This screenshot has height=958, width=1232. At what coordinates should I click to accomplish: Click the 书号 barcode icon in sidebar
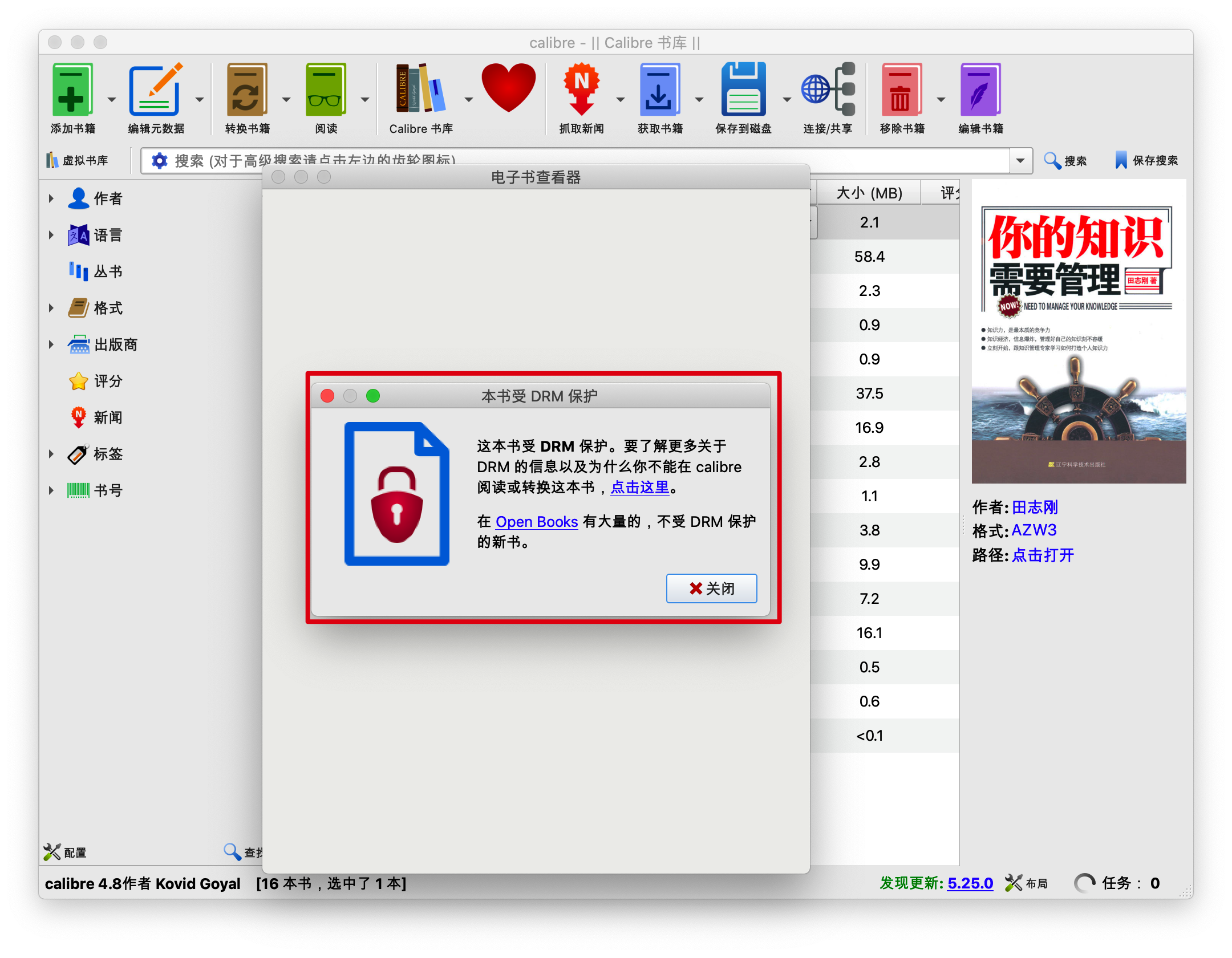[x=78, y=490]
